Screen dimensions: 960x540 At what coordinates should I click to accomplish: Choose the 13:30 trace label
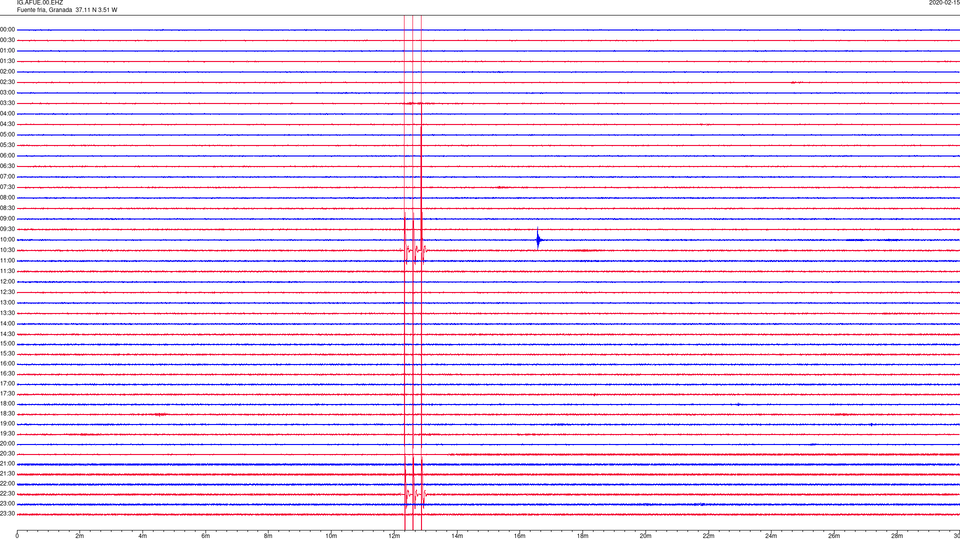click(7, 313)
